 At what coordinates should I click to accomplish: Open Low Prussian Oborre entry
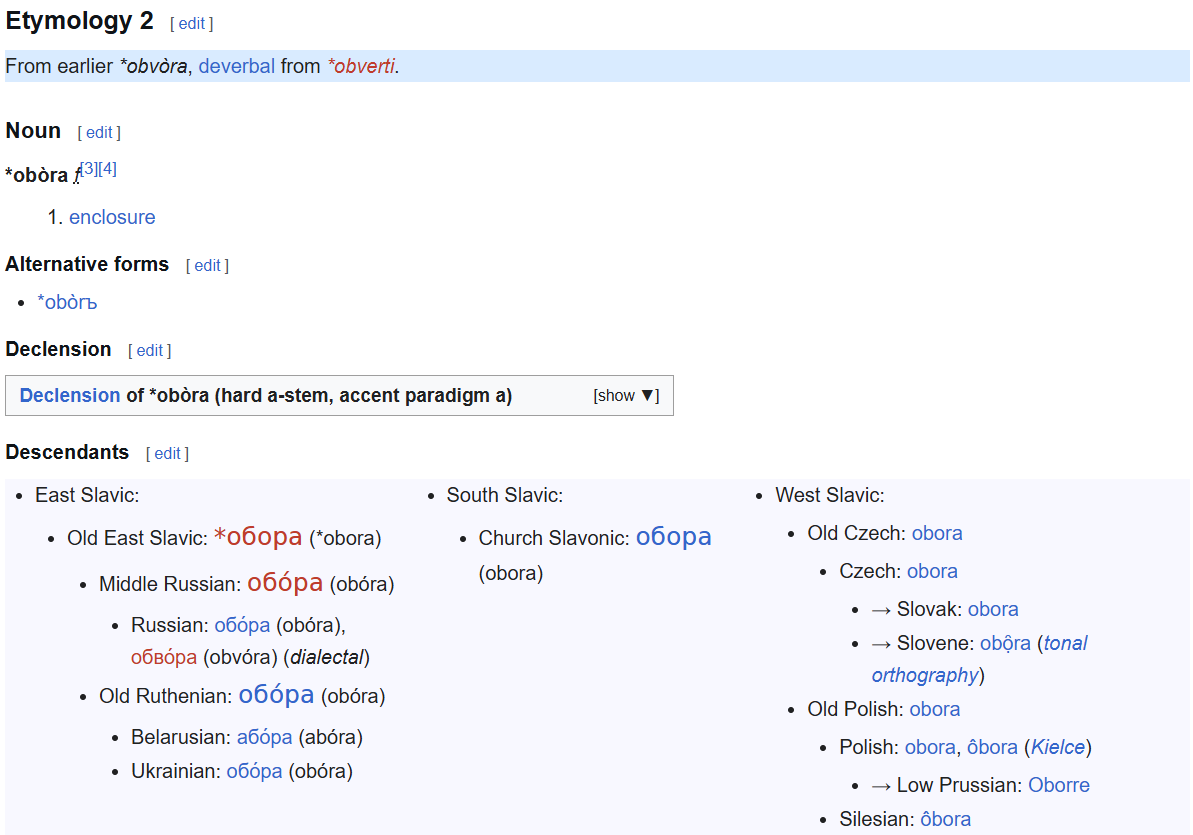click(x=1058, y=786)
